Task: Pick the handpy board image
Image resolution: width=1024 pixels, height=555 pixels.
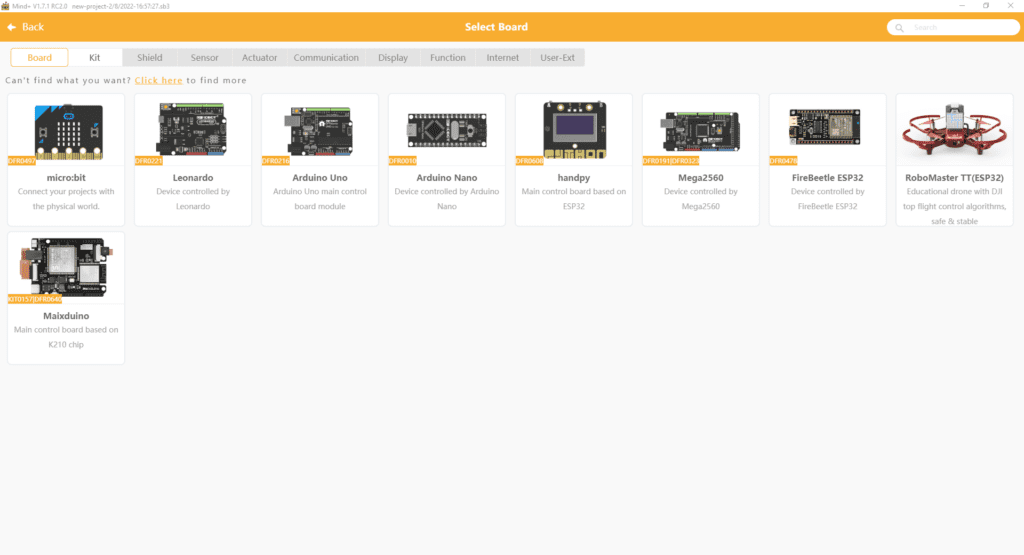Action: (x=574, y=129)
